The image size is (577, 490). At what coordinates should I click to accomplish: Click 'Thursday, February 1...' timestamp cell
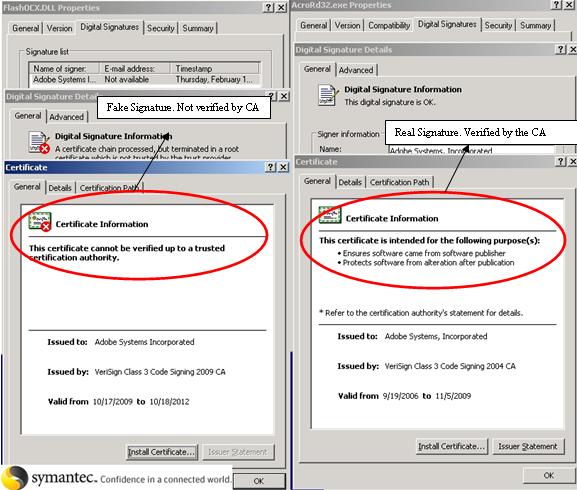(x=214, y=79)
